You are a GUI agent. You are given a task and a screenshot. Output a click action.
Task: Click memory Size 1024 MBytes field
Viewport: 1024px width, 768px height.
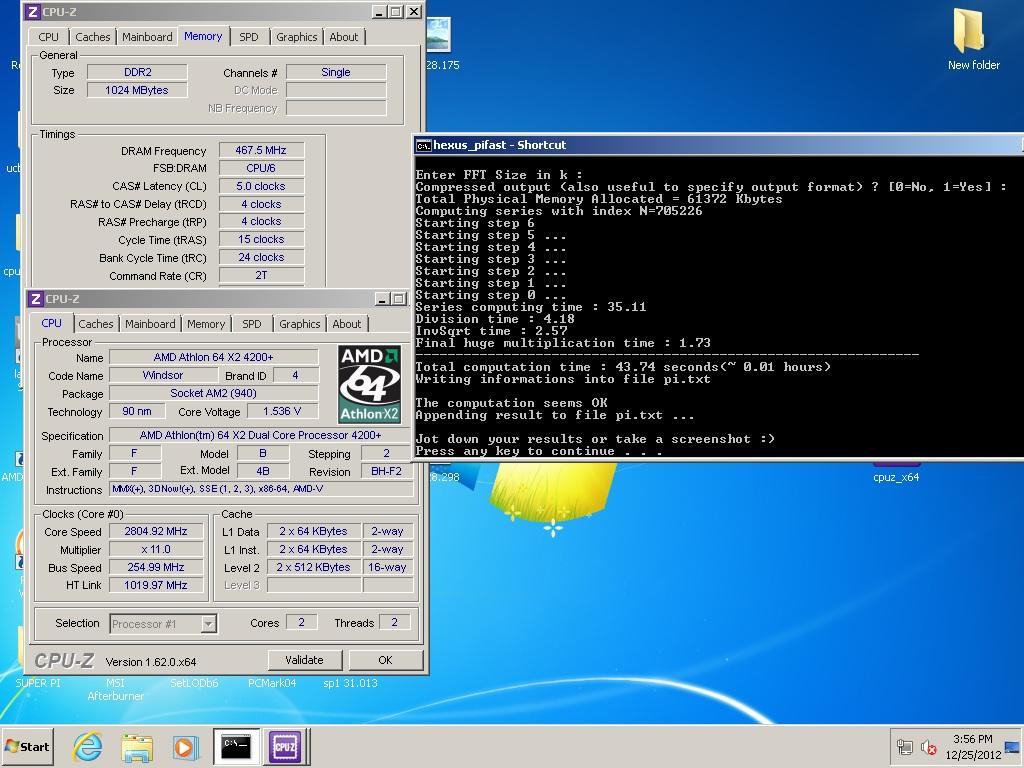137,90
